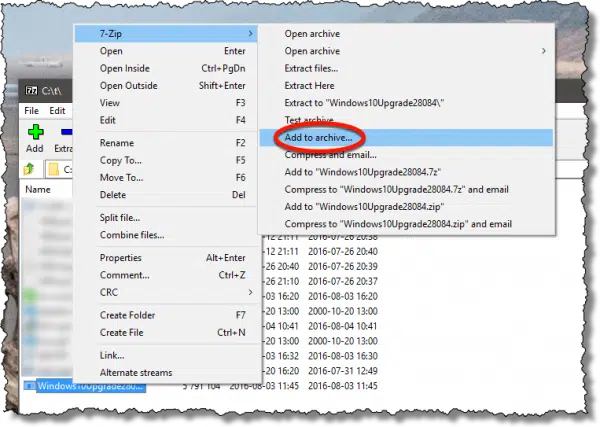Screen dimensions: 600x427
Task: Select Rename menu item
Action: point(168,143)
